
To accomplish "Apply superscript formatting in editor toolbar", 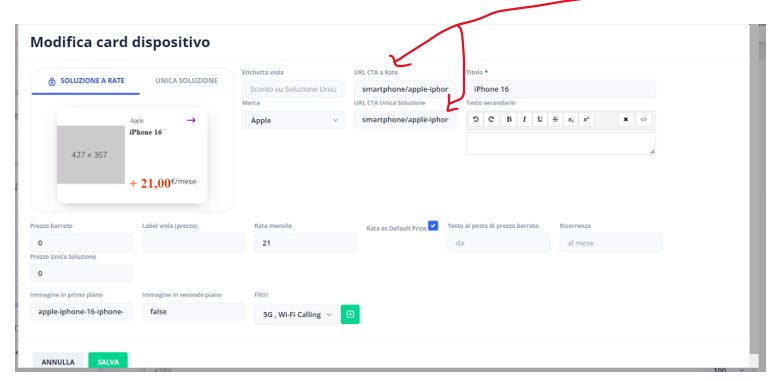I will point(586,120).
